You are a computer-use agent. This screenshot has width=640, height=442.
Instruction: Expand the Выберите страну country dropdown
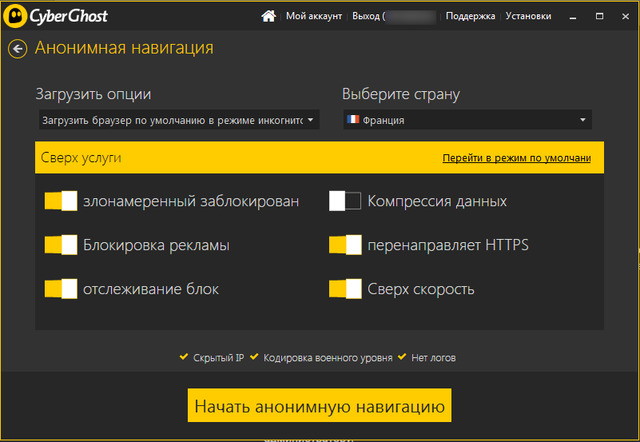[467, 120]
